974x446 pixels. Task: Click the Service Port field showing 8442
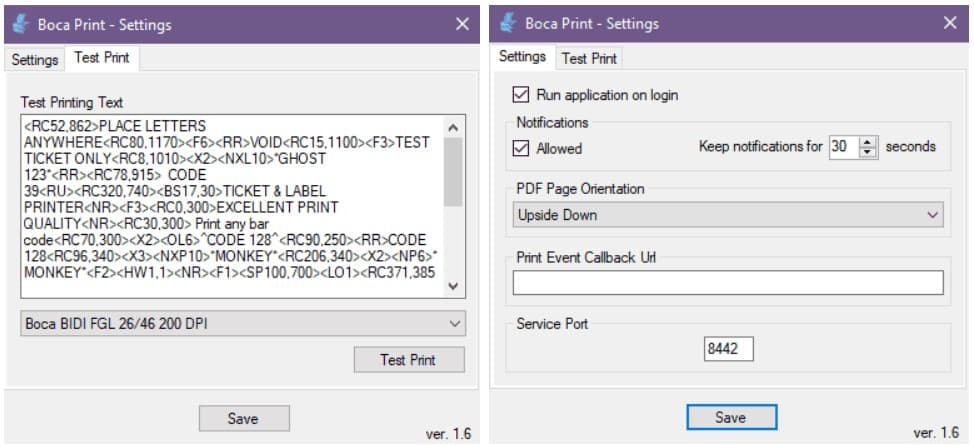pyautogui.click(x=728, y=349)
